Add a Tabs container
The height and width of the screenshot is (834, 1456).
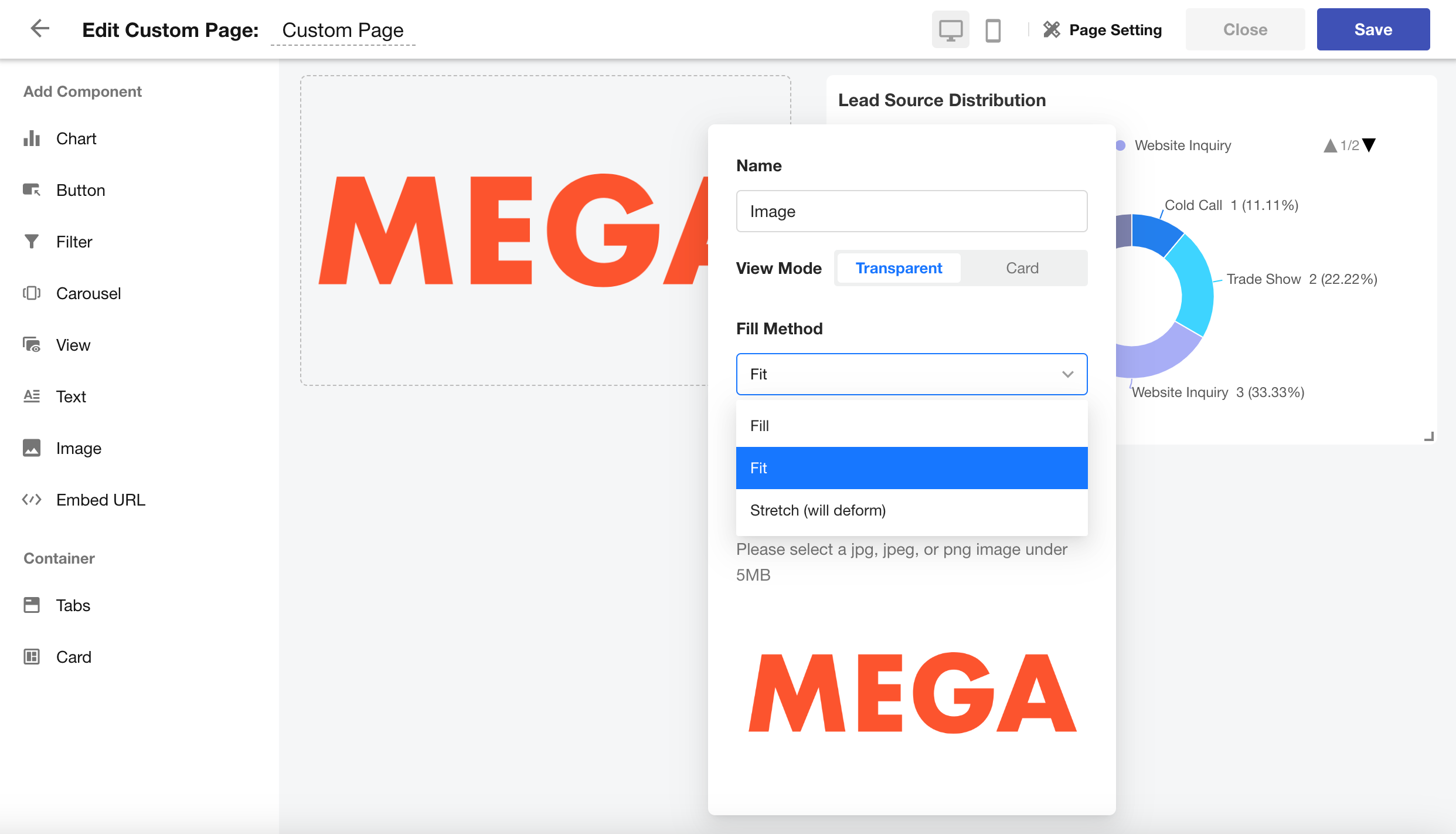pos(73,606)
